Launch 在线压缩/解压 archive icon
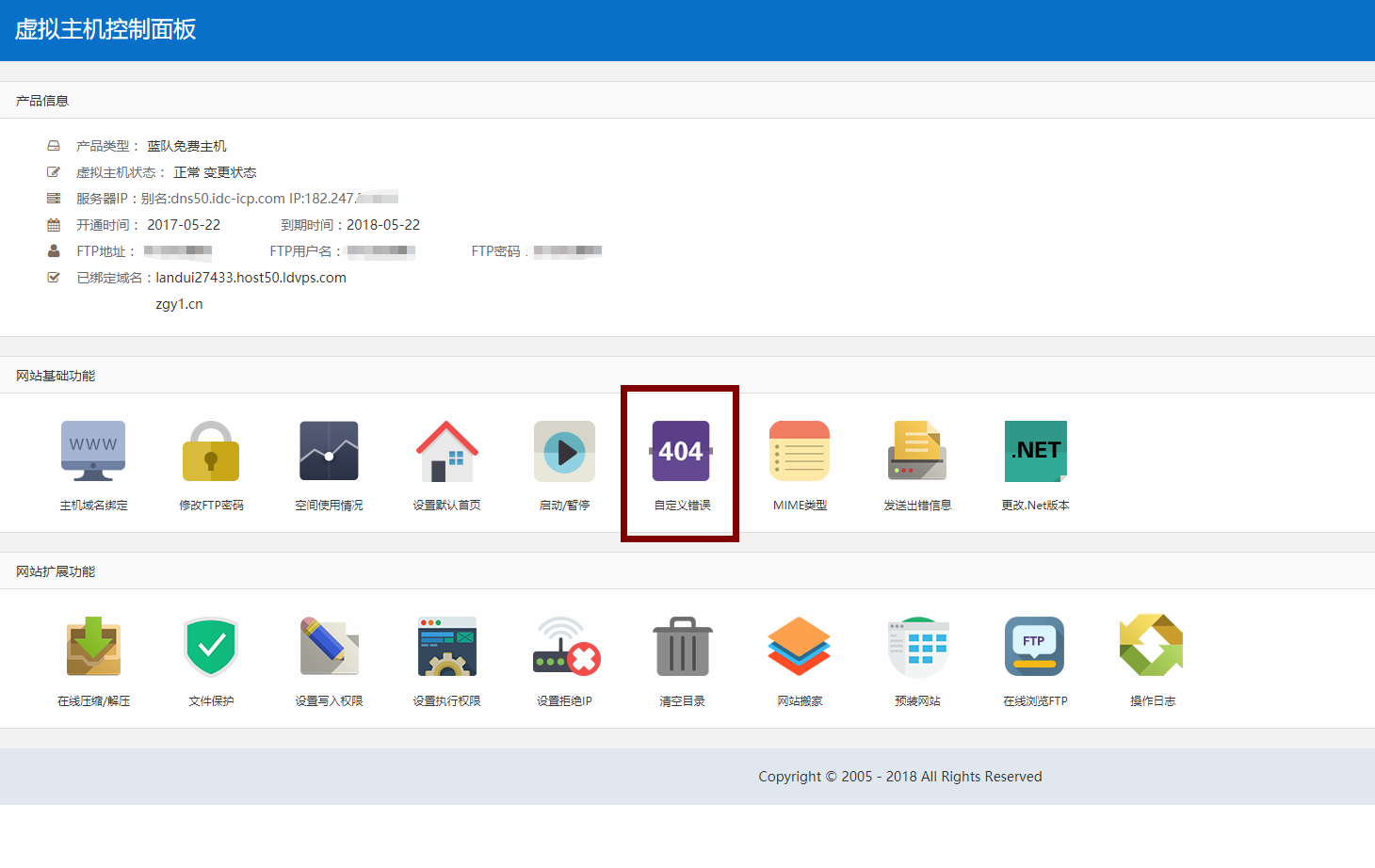This screenshot has height=868, width=1375. (93, 647)
